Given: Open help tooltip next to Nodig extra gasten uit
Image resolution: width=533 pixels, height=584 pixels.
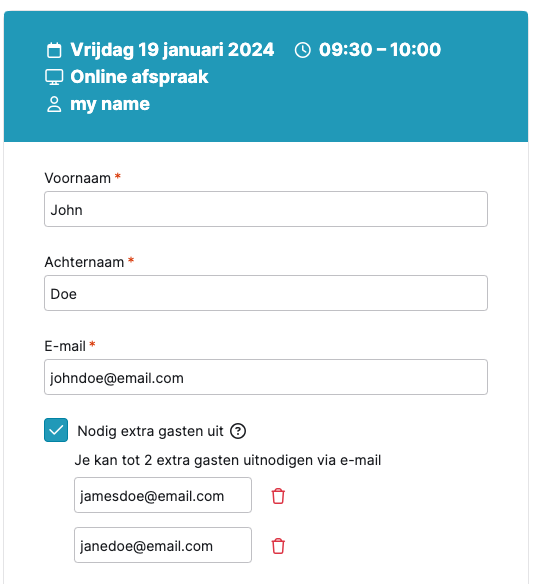Looking at the screenshot, I should [x=238, y=431].
